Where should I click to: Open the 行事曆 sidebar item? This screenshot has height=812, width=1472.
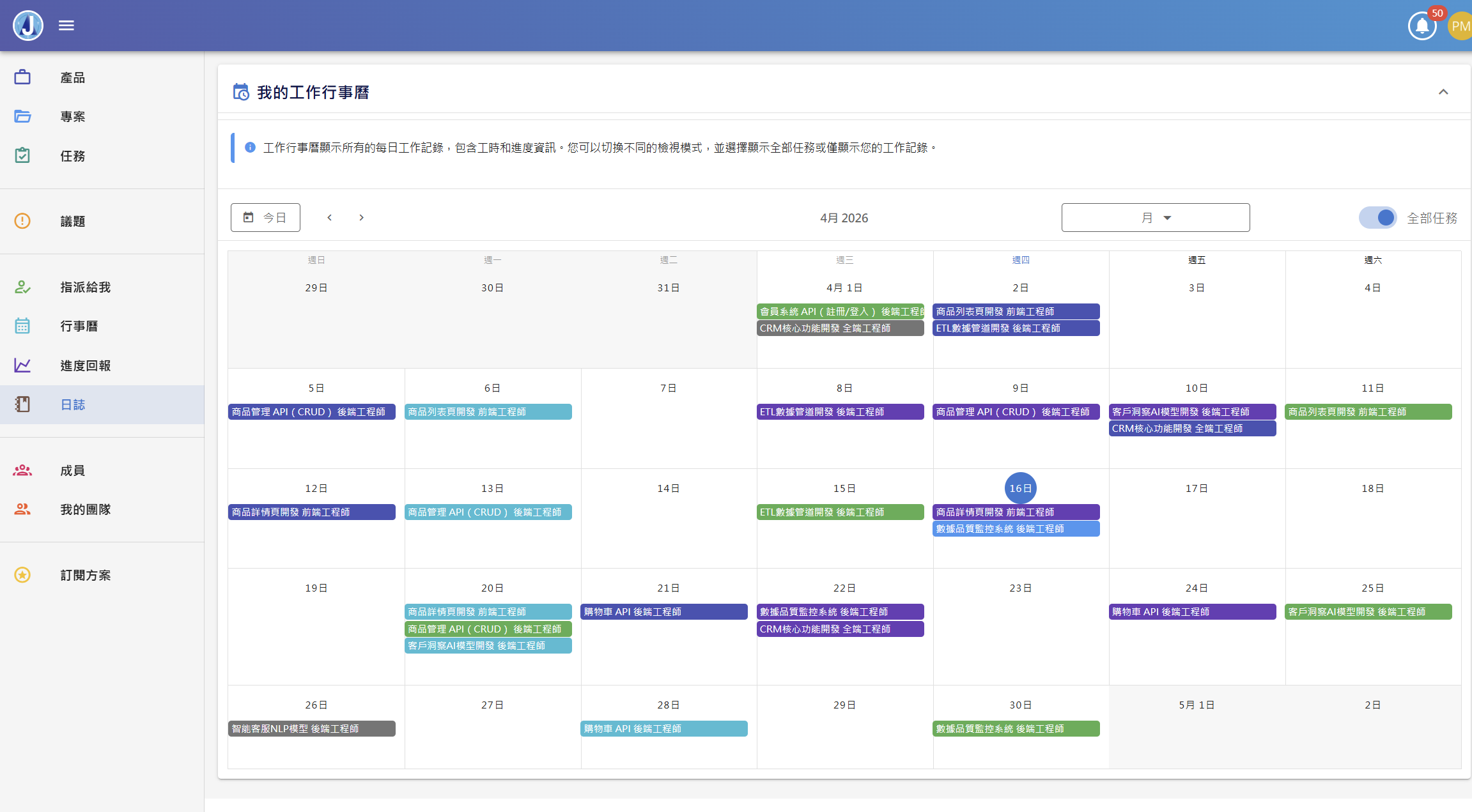click(79, 326)
